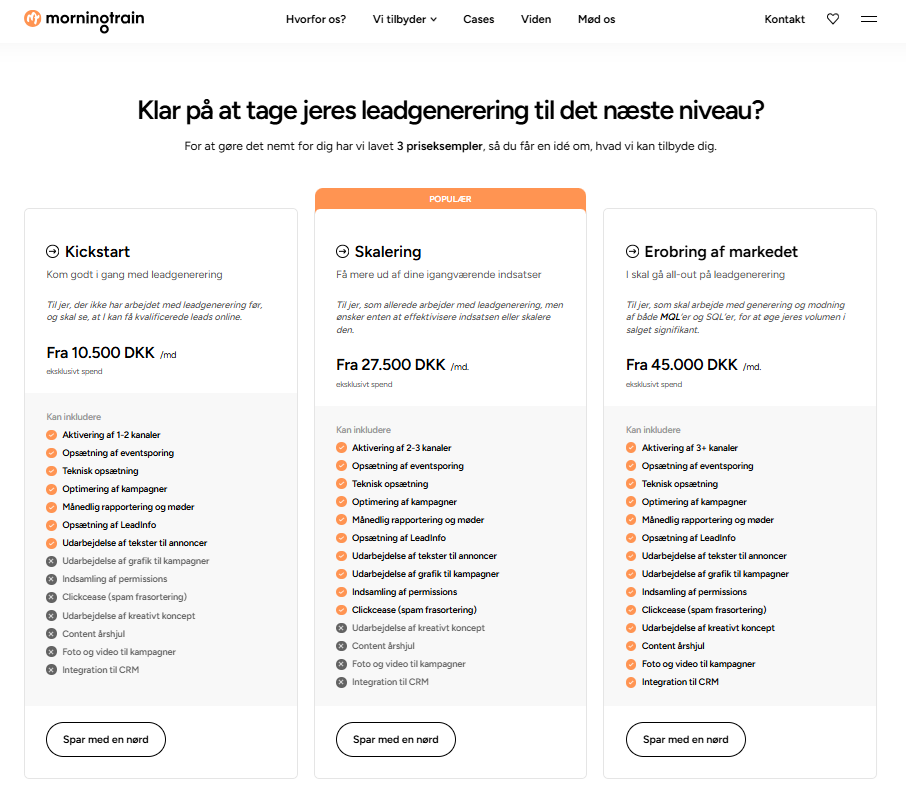The height and width of the screenshot is (802, 906).
Task: Open the hamburger menu icon
Action: 869,19
